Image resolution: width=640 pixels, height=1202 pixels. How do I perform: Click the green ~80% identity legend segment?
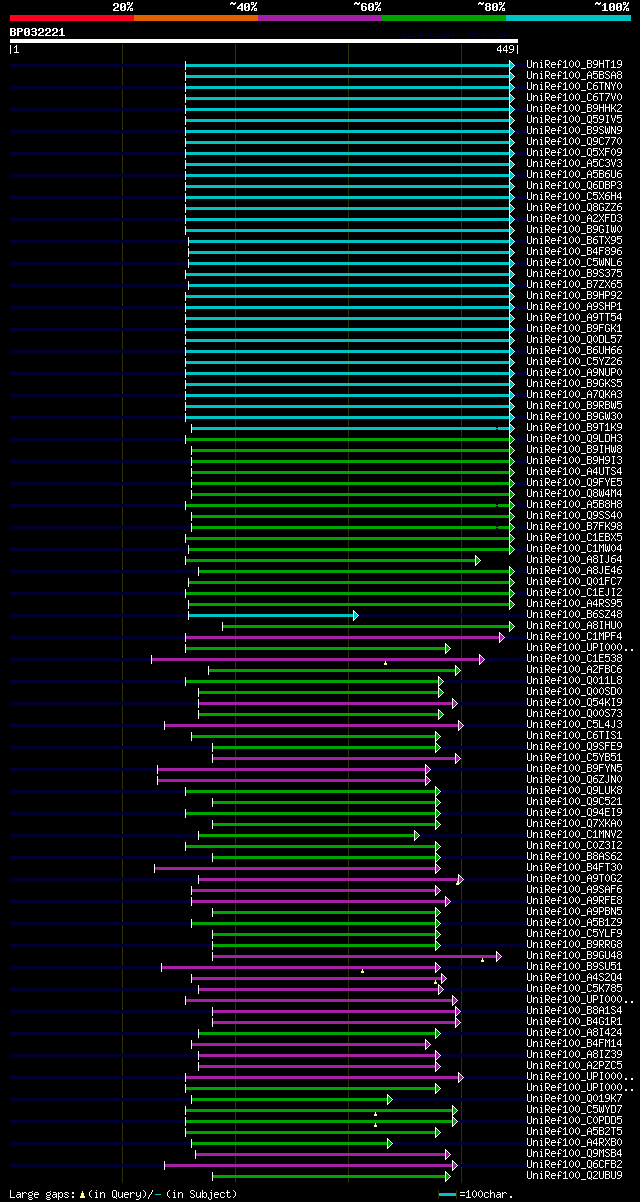click(x=444, y=18)
